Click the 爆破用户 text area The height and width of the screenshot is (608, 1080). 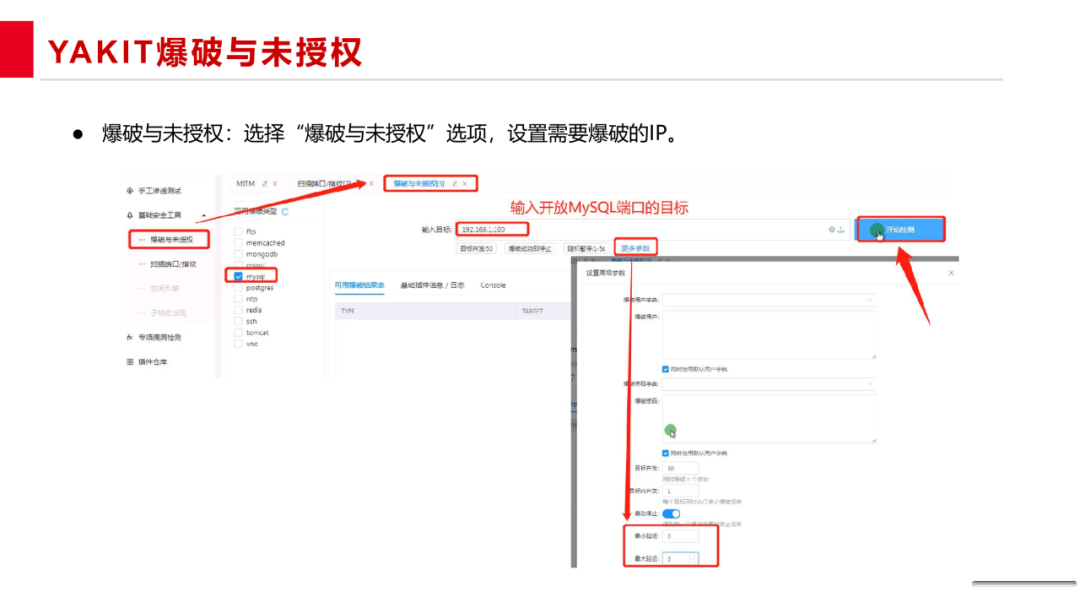click(x=769, y=335)
